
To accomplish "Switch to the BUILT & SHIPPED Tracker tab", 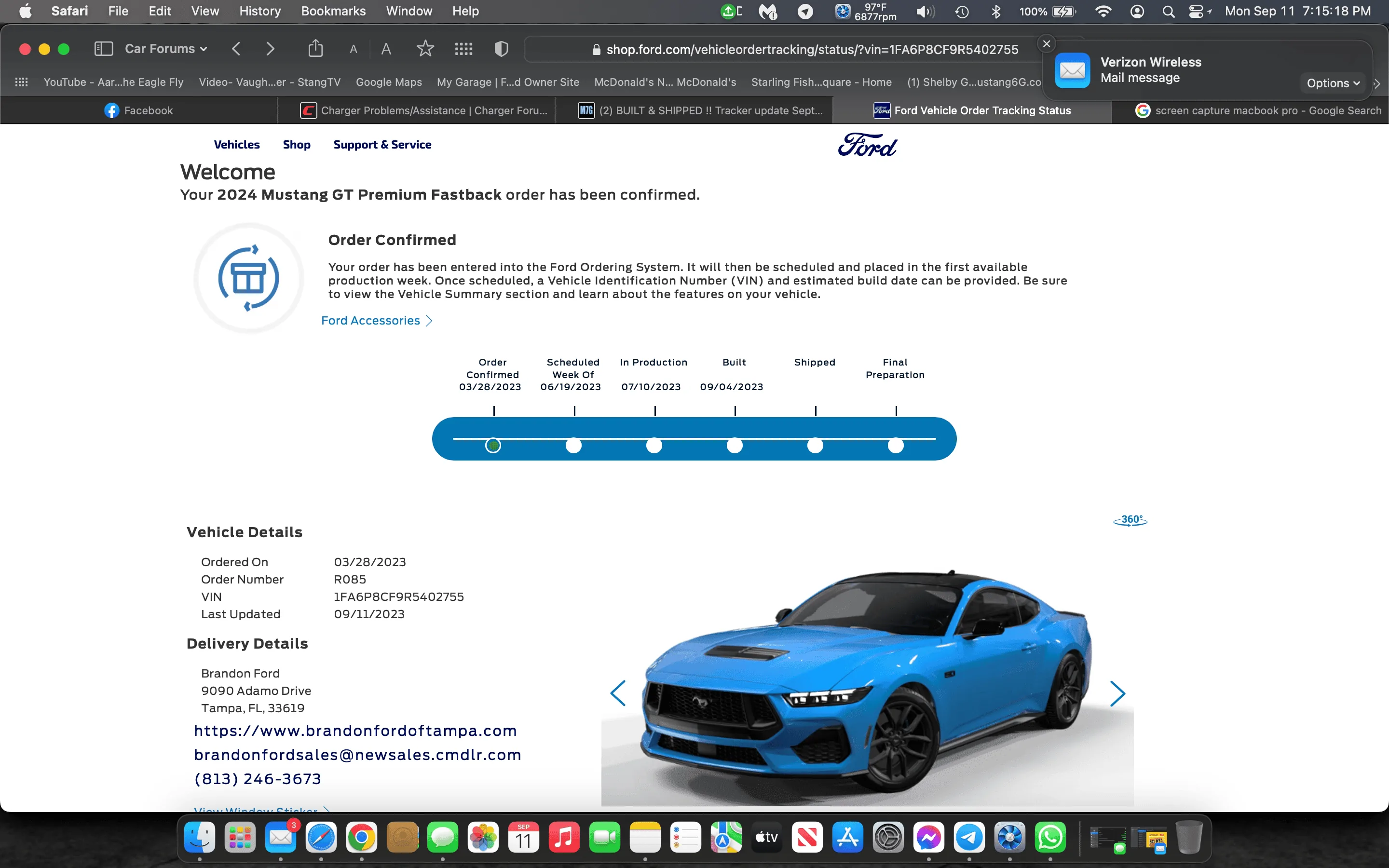I will tap(700, 110).
